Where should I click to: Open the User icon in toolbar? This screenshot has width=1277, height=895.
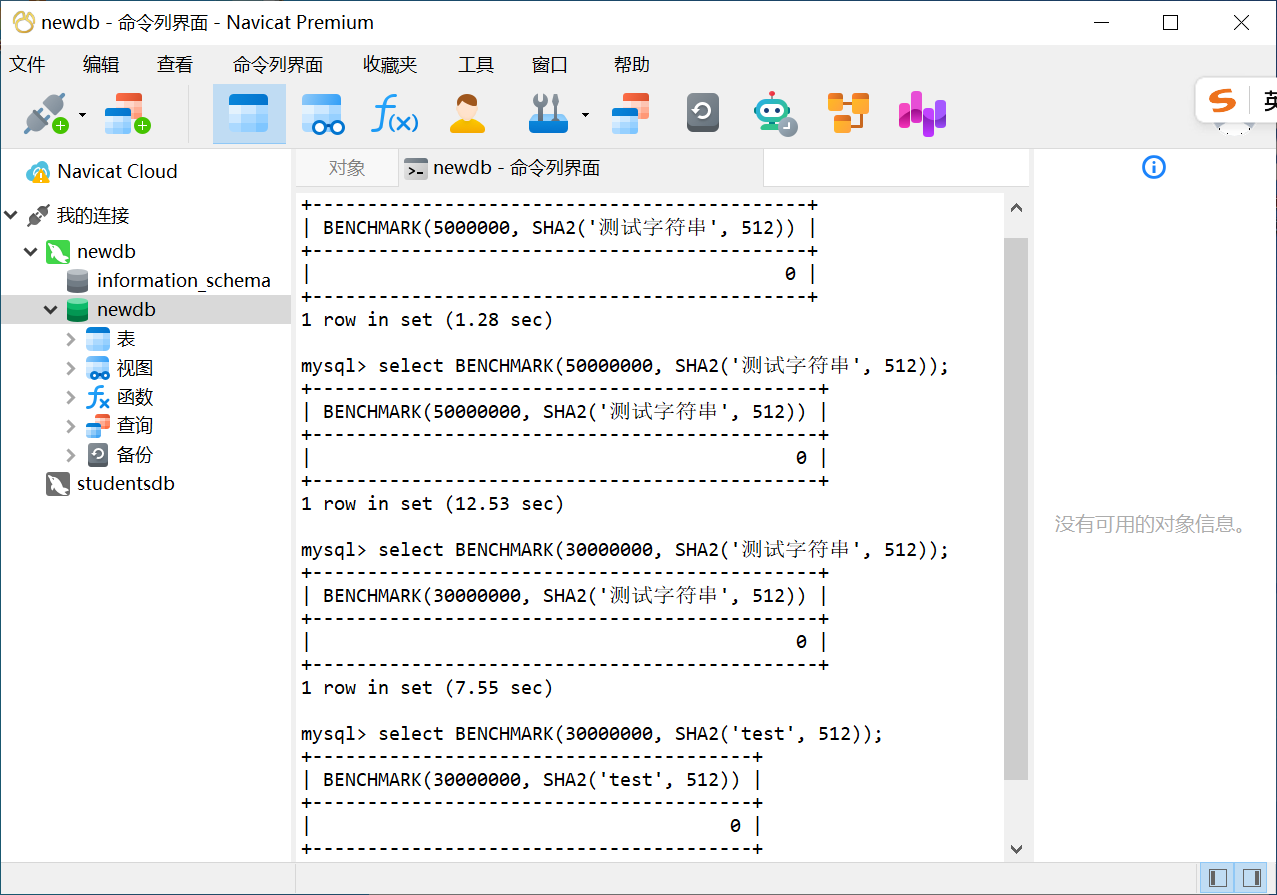click(x=466, y=114)
